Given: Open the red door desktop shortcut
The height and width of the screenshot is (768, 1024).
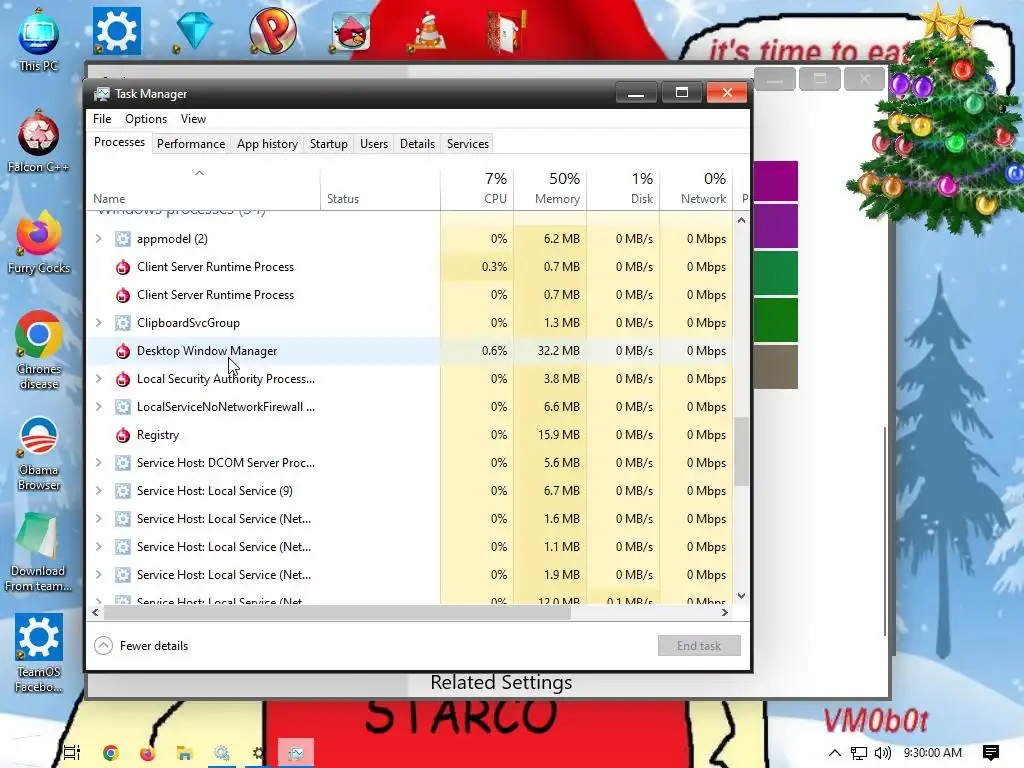Looking at the screenshot, I should (505, 30).
